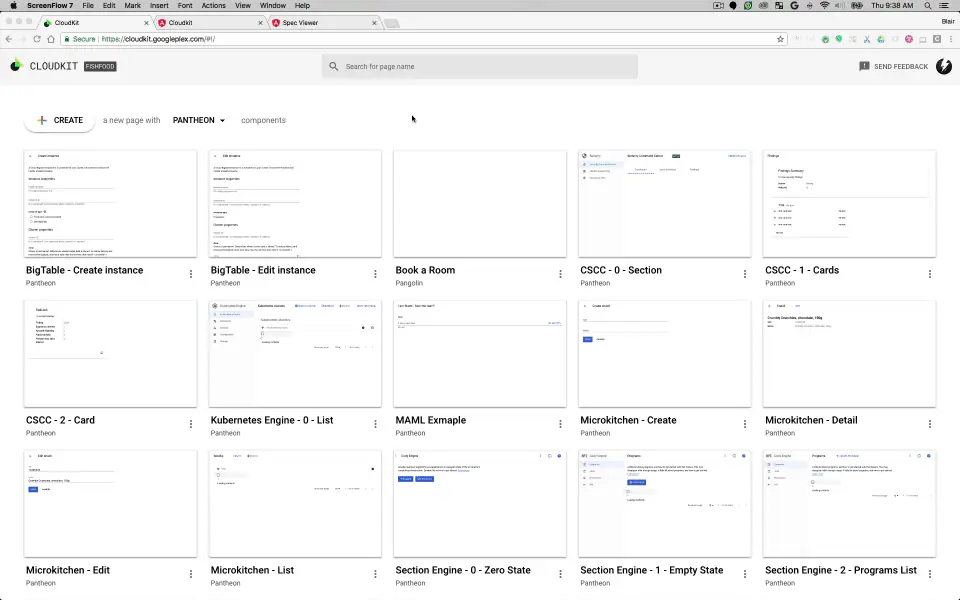Open the kebab menu for Microkitchen - Detail
This screenshot has height=600, width=960.
click(x=930, y=424)
